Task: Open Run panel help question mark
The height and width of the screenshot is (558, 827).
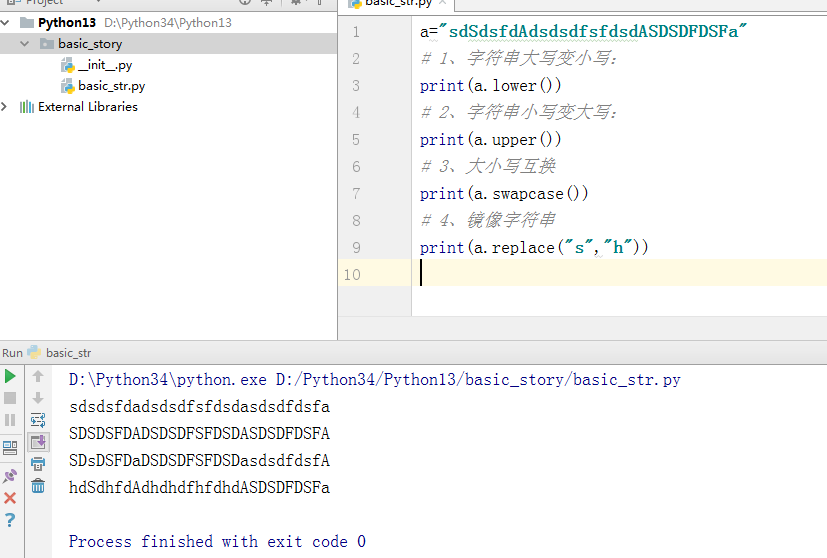Action: 10,520
